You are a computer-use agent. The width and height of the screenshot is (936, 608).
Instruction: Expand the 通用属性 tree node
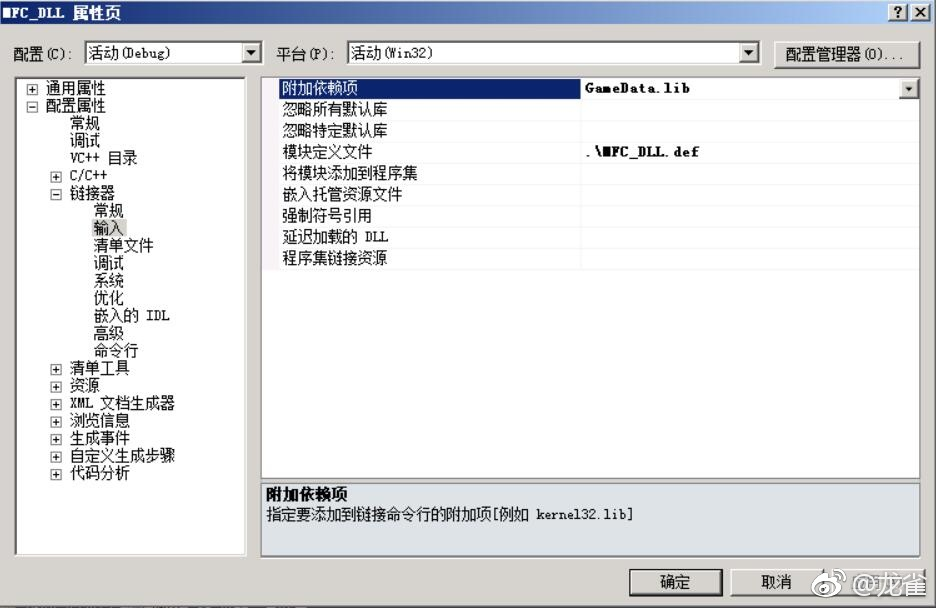(32, 89)
